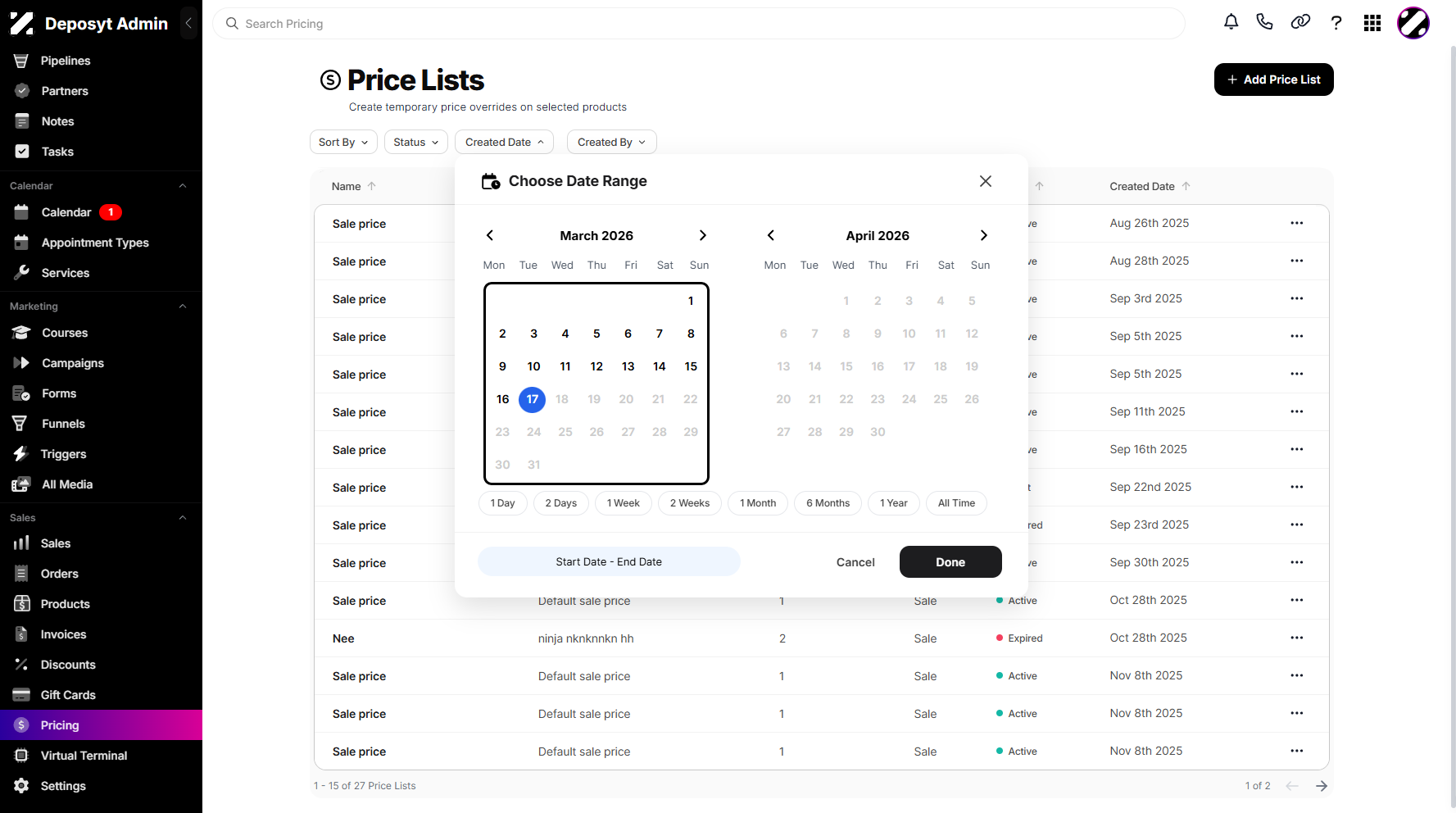
Task: Open the phone dialer icon
Action: click(1264, 22)
